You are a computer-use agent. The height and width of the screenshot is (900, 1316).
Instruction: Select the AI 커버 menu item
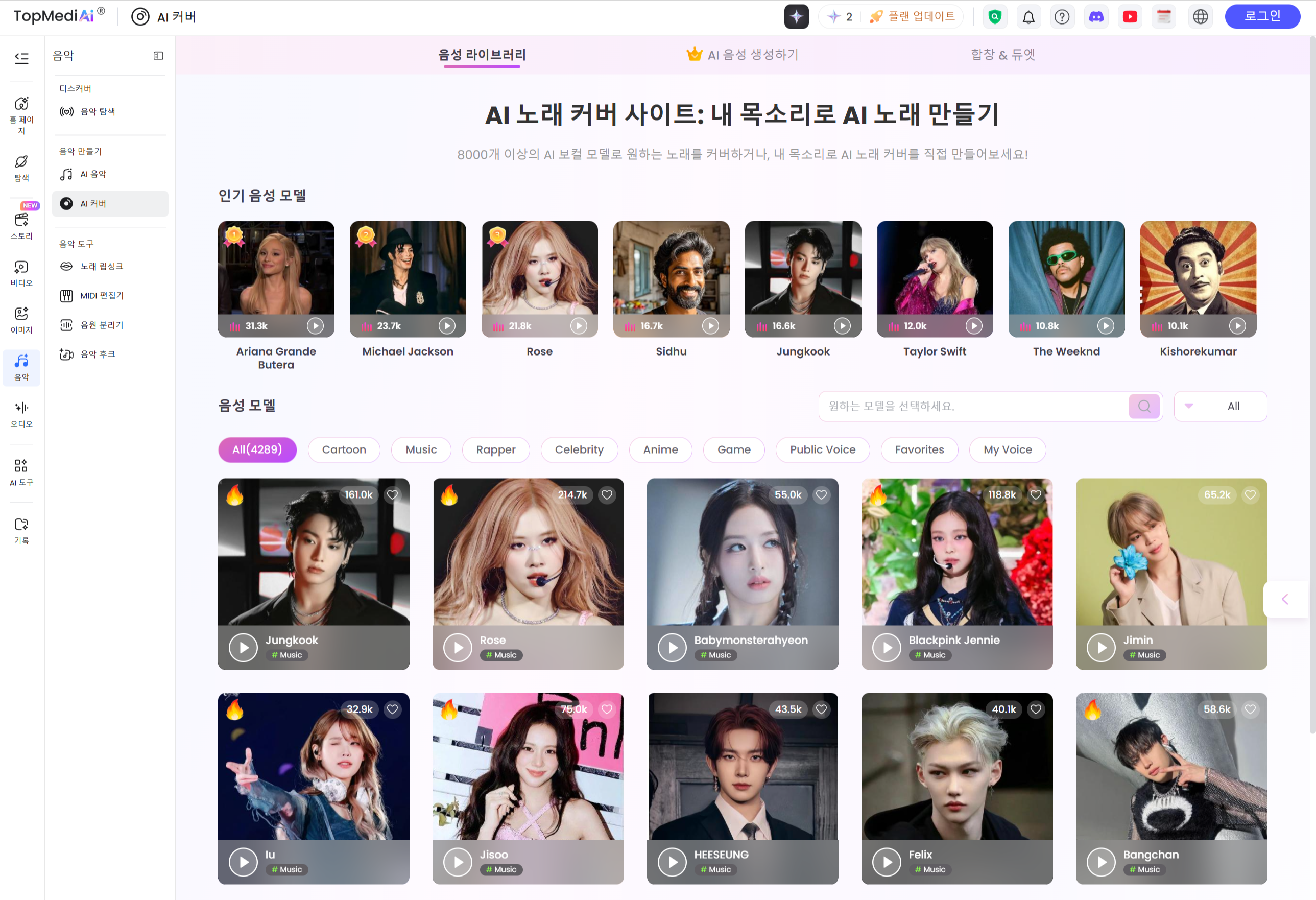tap(110, 204)
